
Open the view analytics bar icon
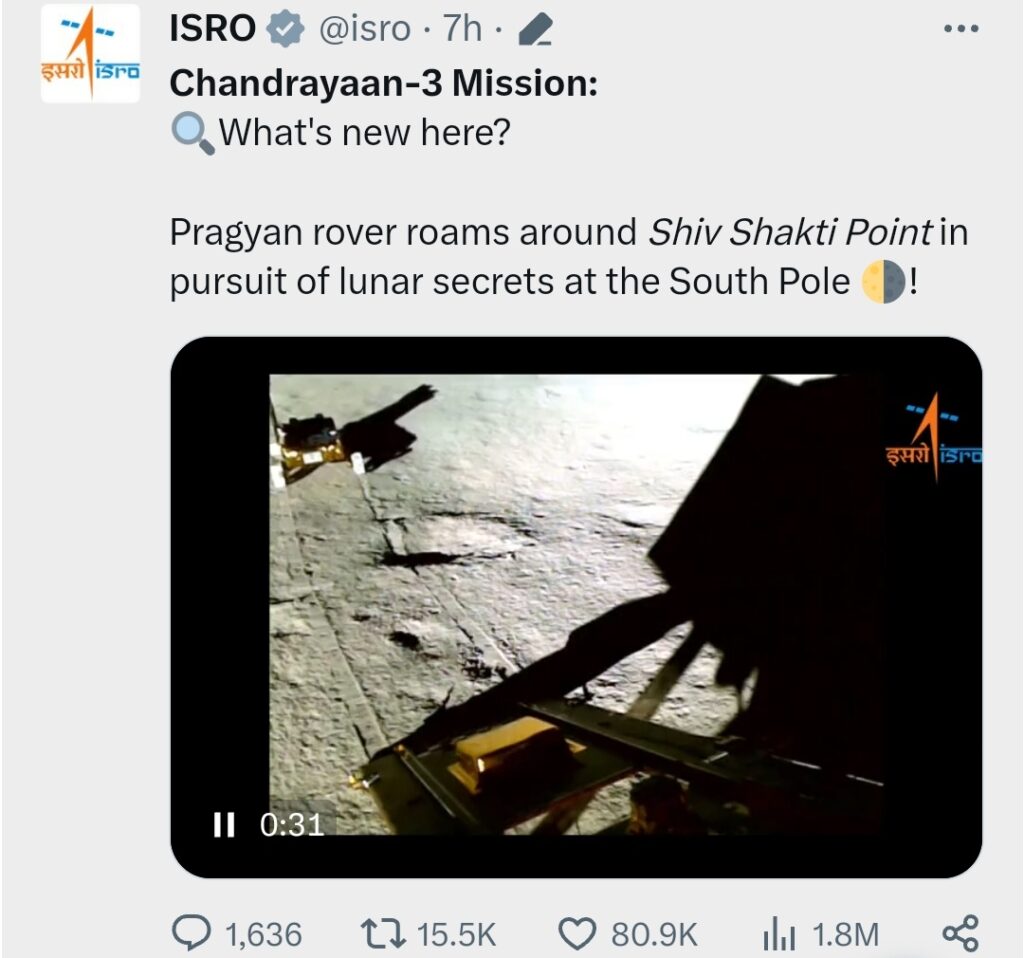coord(779,933)
